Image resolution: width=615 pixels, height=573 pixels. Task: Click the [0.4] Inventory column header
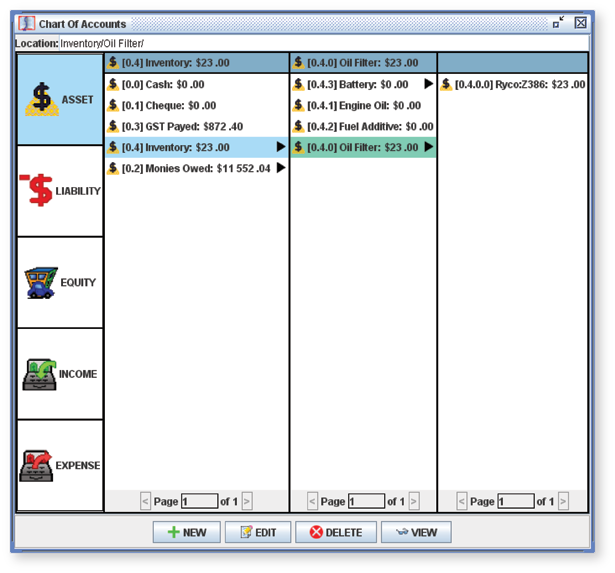197,63
